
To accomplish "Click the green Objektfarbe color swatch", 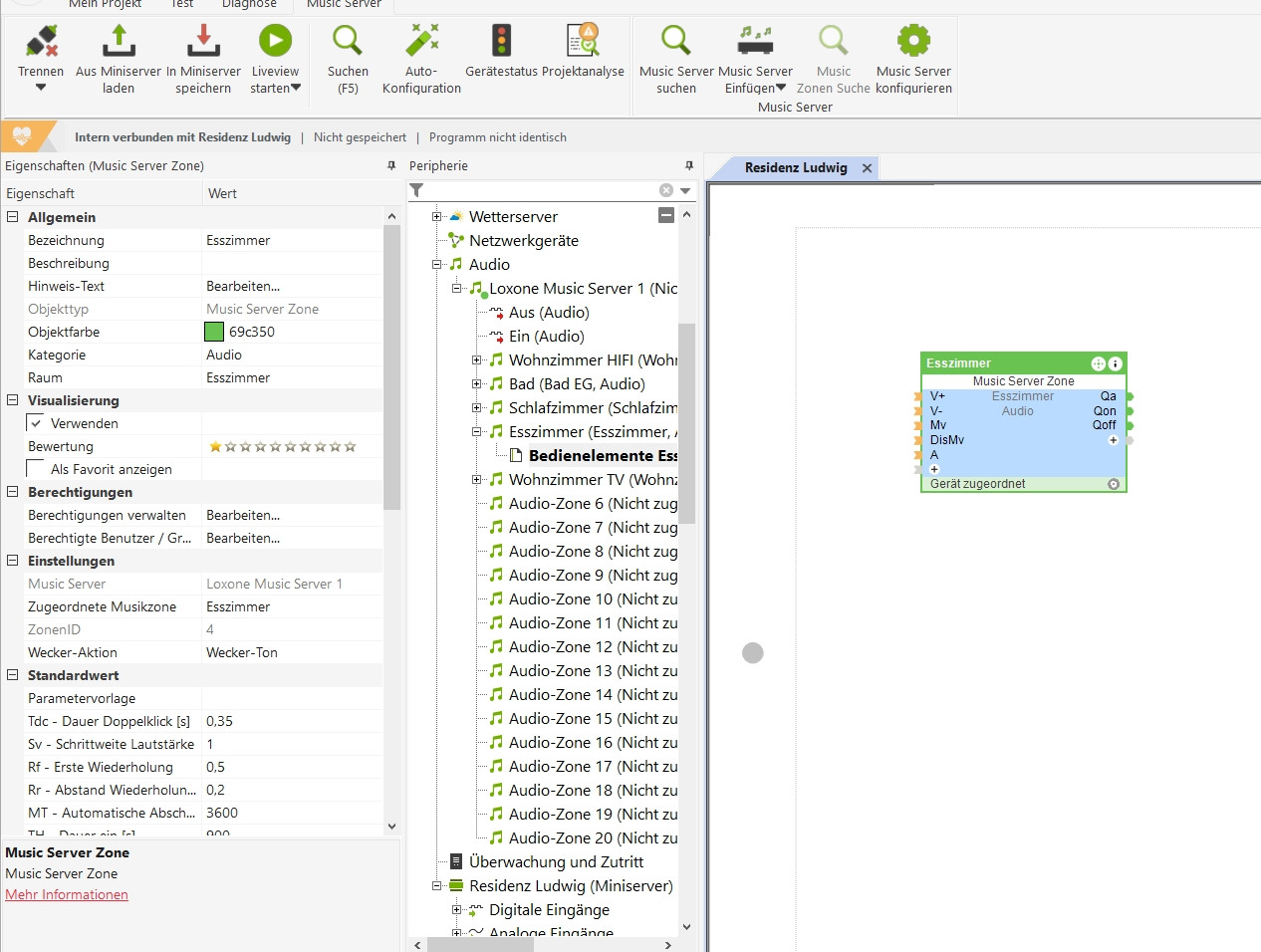I will point(214,332).
